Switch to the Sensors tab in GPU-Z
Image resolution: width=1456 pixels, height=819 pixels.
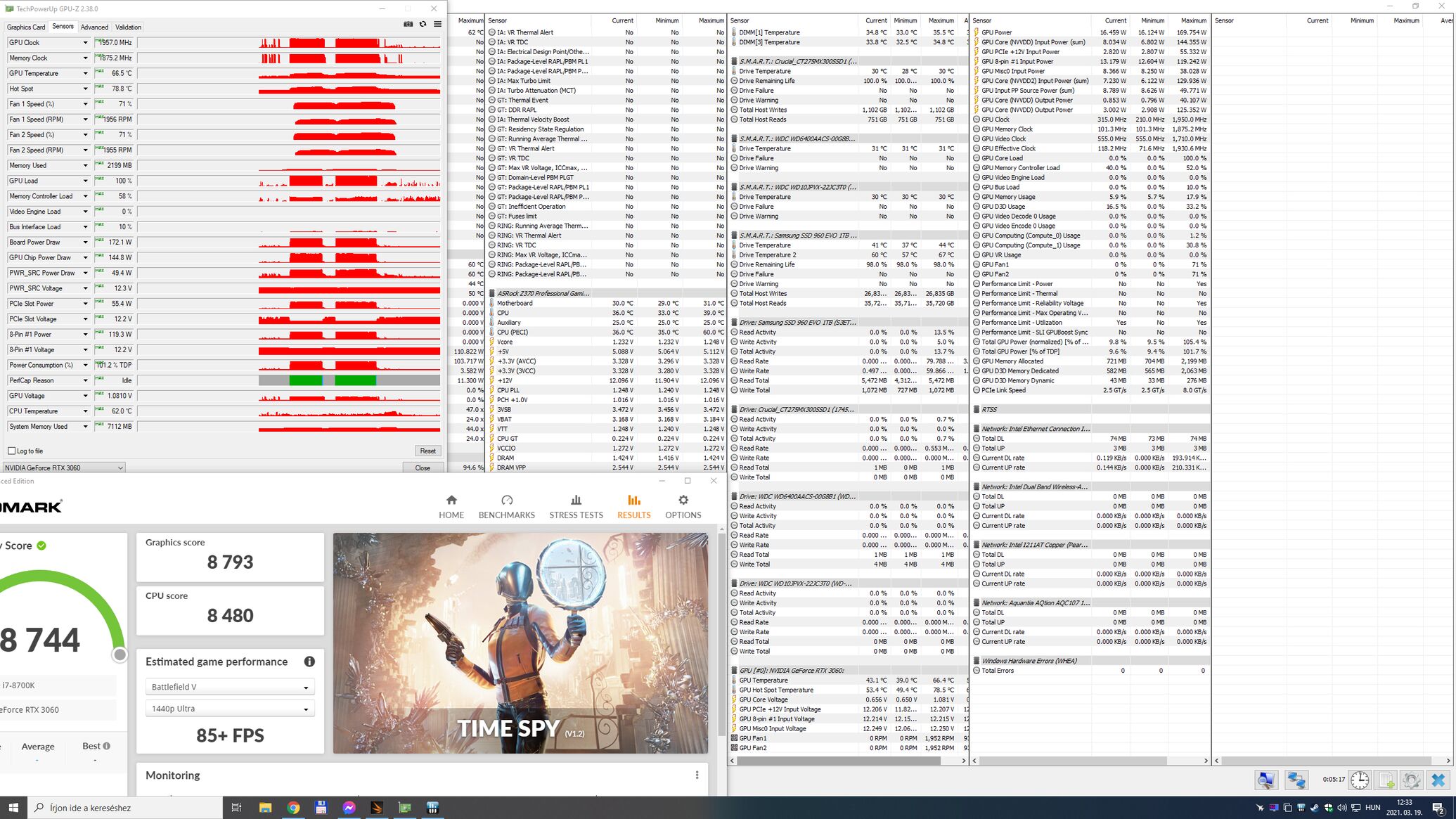(x=63, y=26)
